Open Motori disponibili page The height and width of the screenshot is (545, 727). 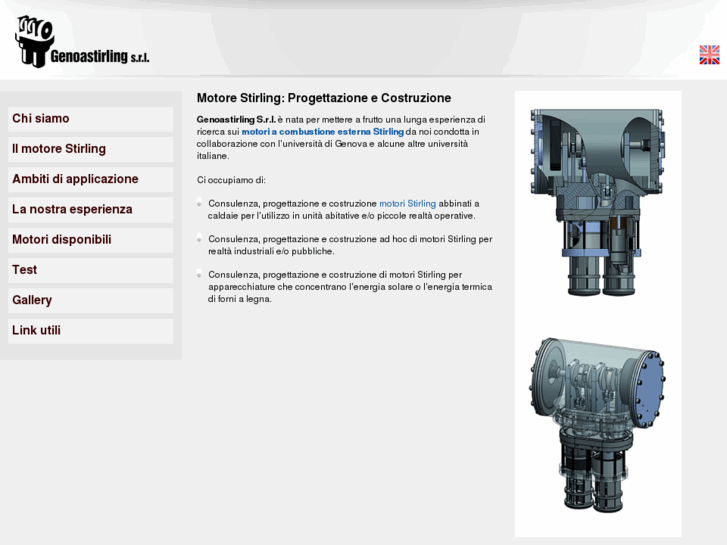pyautogui.click(x=90, y=240)
